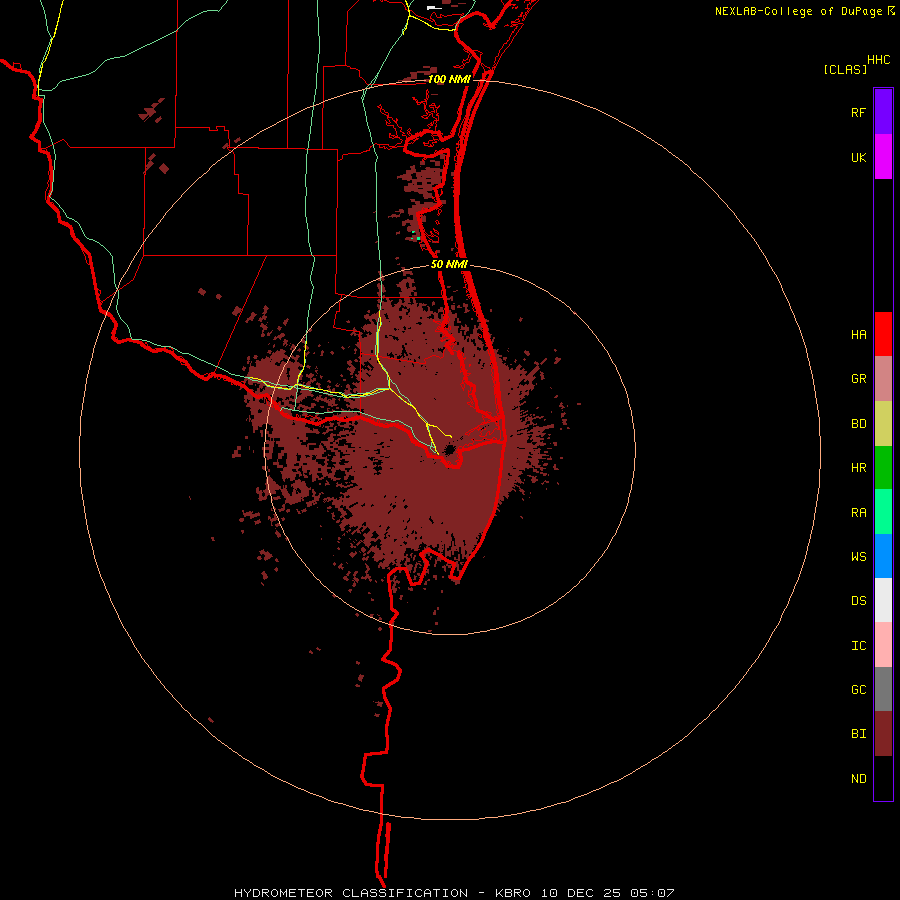Click the HYDROMETEOR CLASSIFICATION title text
Image resolution: width=900 pixels, height=900 pixels.
click(351, 893)
